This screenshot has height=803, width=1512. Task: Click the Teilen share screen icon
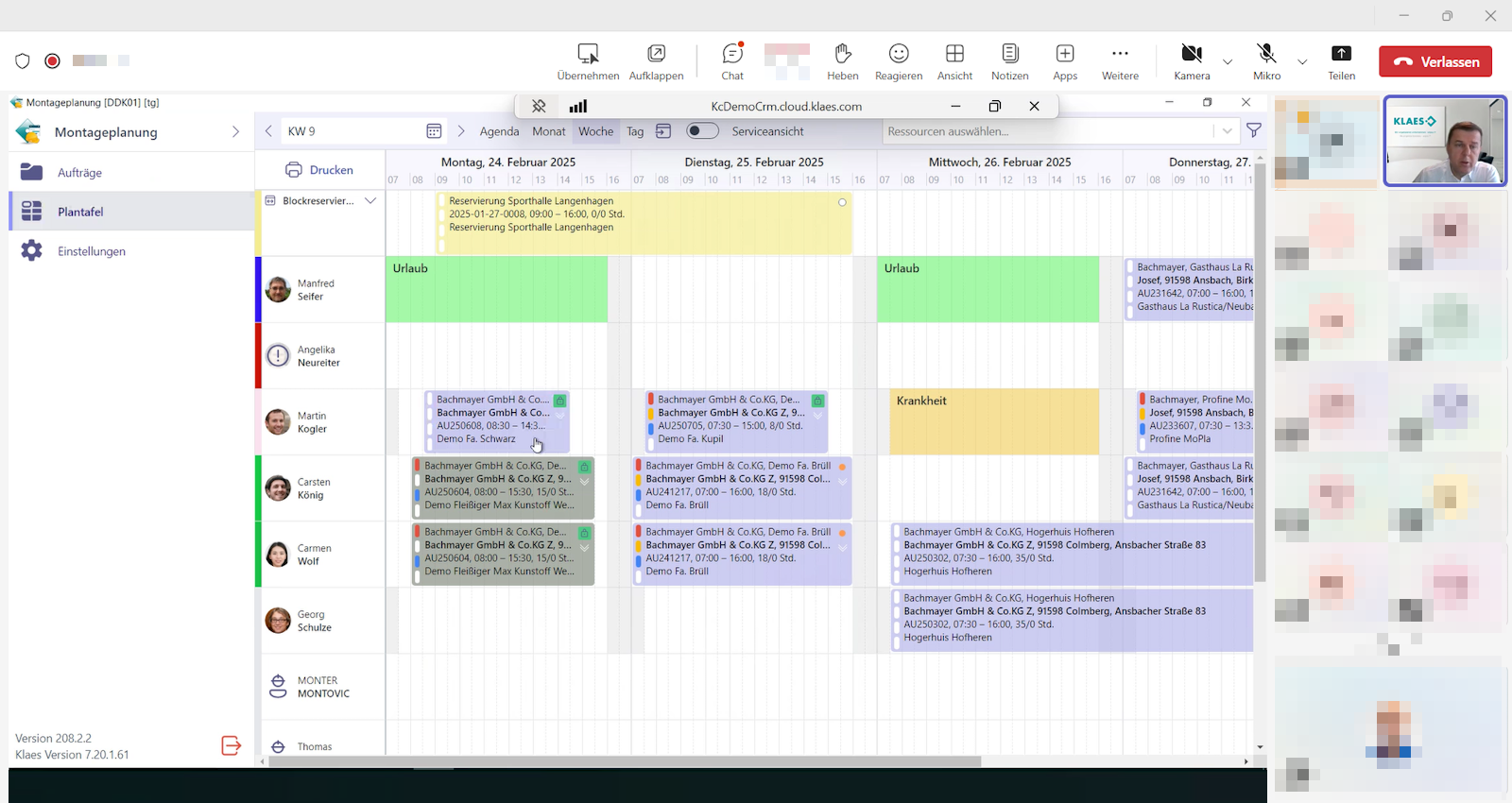point(1341,61)
